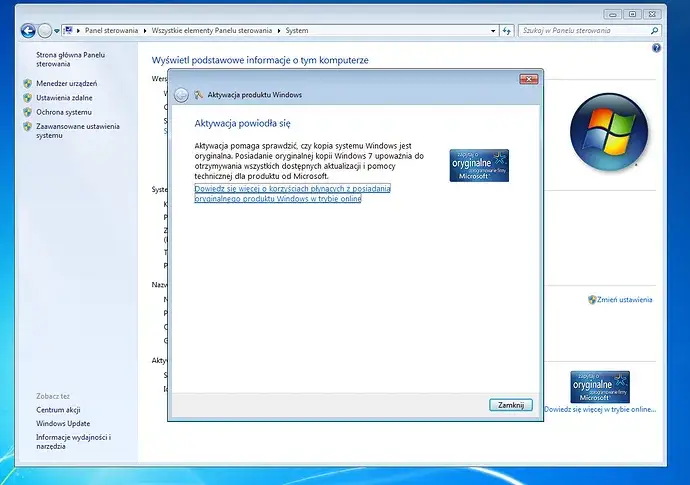Click the shield icon beside Zaawansowane ustawienia systemu
690x485 pixels.
[27, 127]
